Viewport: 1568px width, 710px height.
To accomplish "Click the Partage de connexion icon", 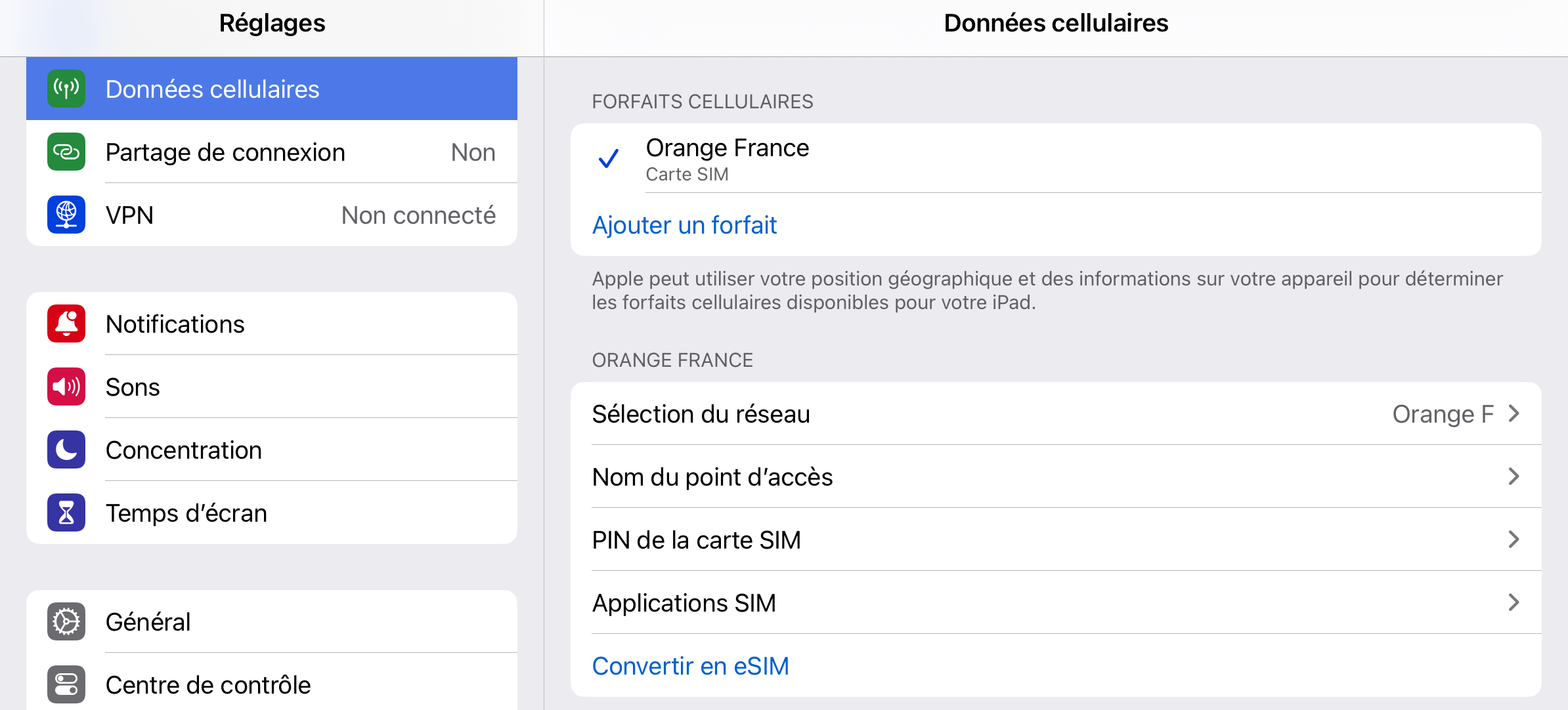I will (x=66, y=152).
